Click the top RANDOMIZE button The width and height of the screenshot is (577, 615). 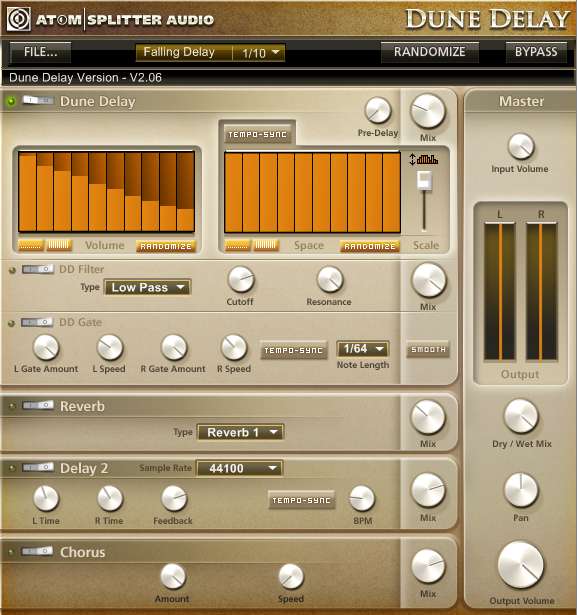point(430,52)
